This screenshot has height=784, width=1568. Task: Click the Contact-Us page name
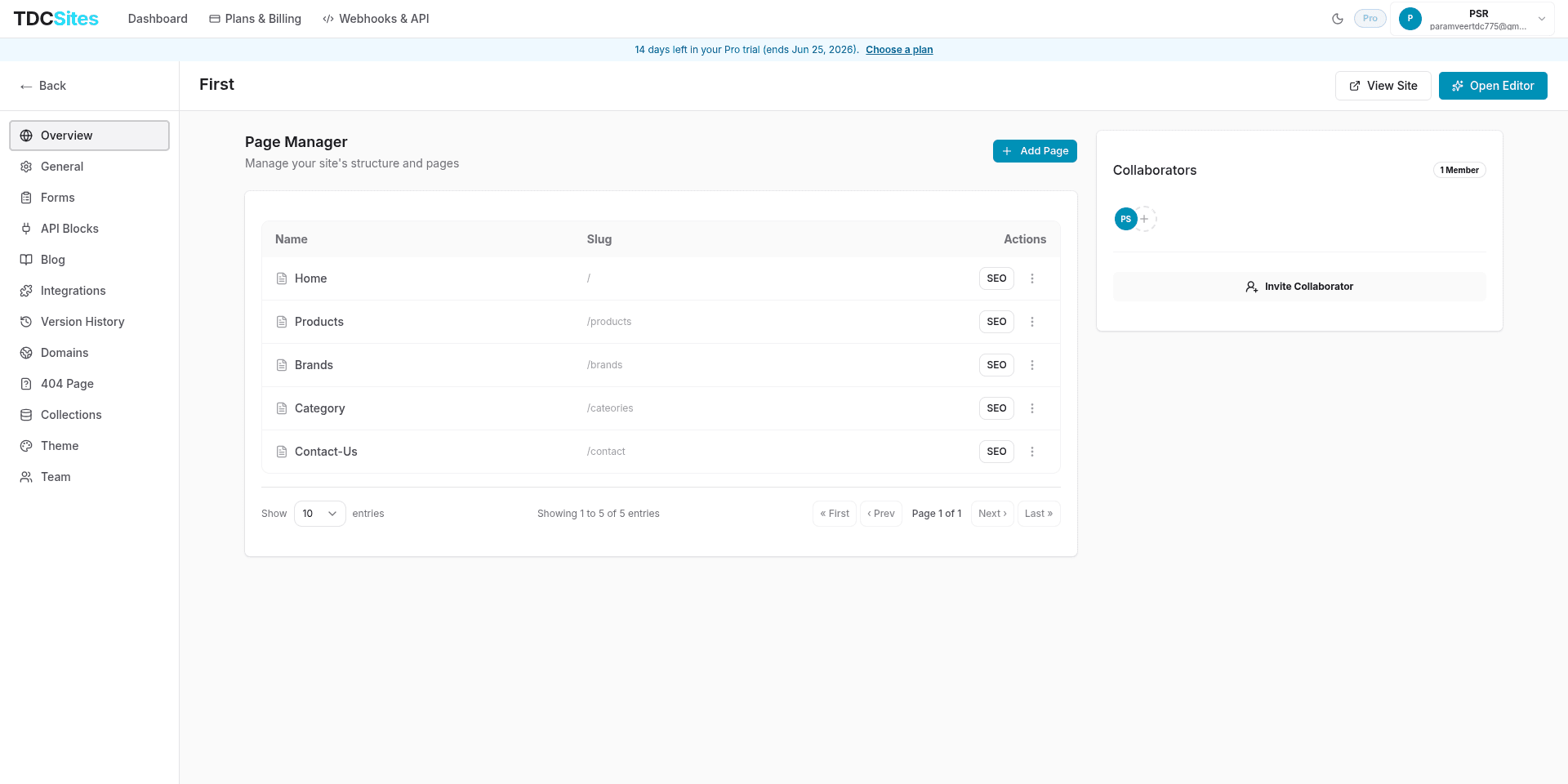coord(326,452)
